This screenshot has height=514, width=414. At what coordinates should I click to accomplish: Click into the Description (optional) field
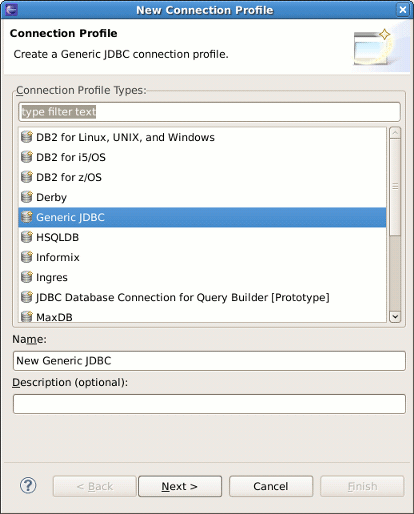(209, 404)
